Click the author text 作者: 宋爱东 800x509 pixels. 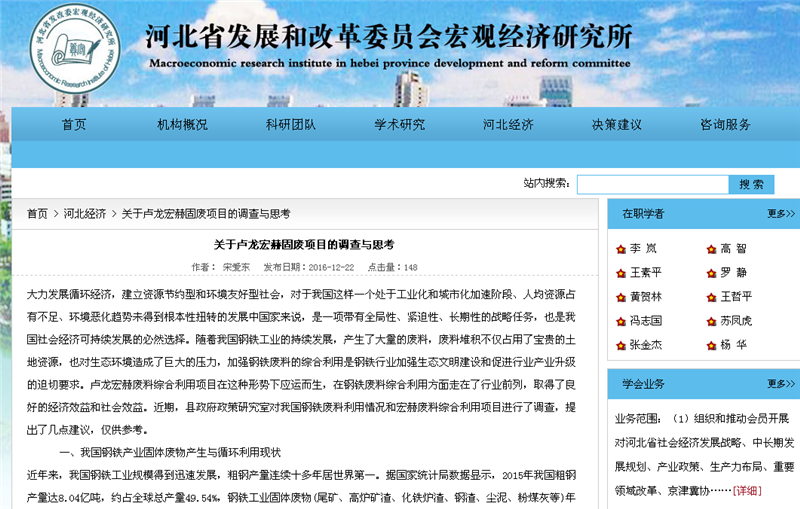click(221, 267)
